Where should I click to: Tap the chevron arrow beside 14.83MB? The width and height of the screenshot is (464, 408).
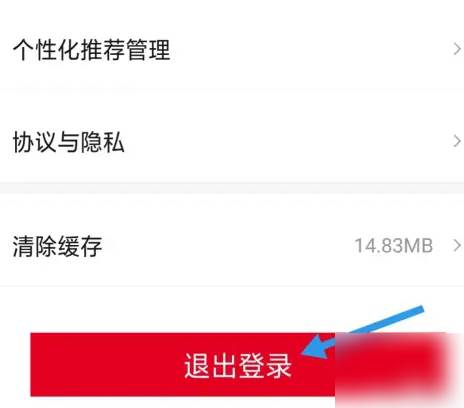coord(457,246)
